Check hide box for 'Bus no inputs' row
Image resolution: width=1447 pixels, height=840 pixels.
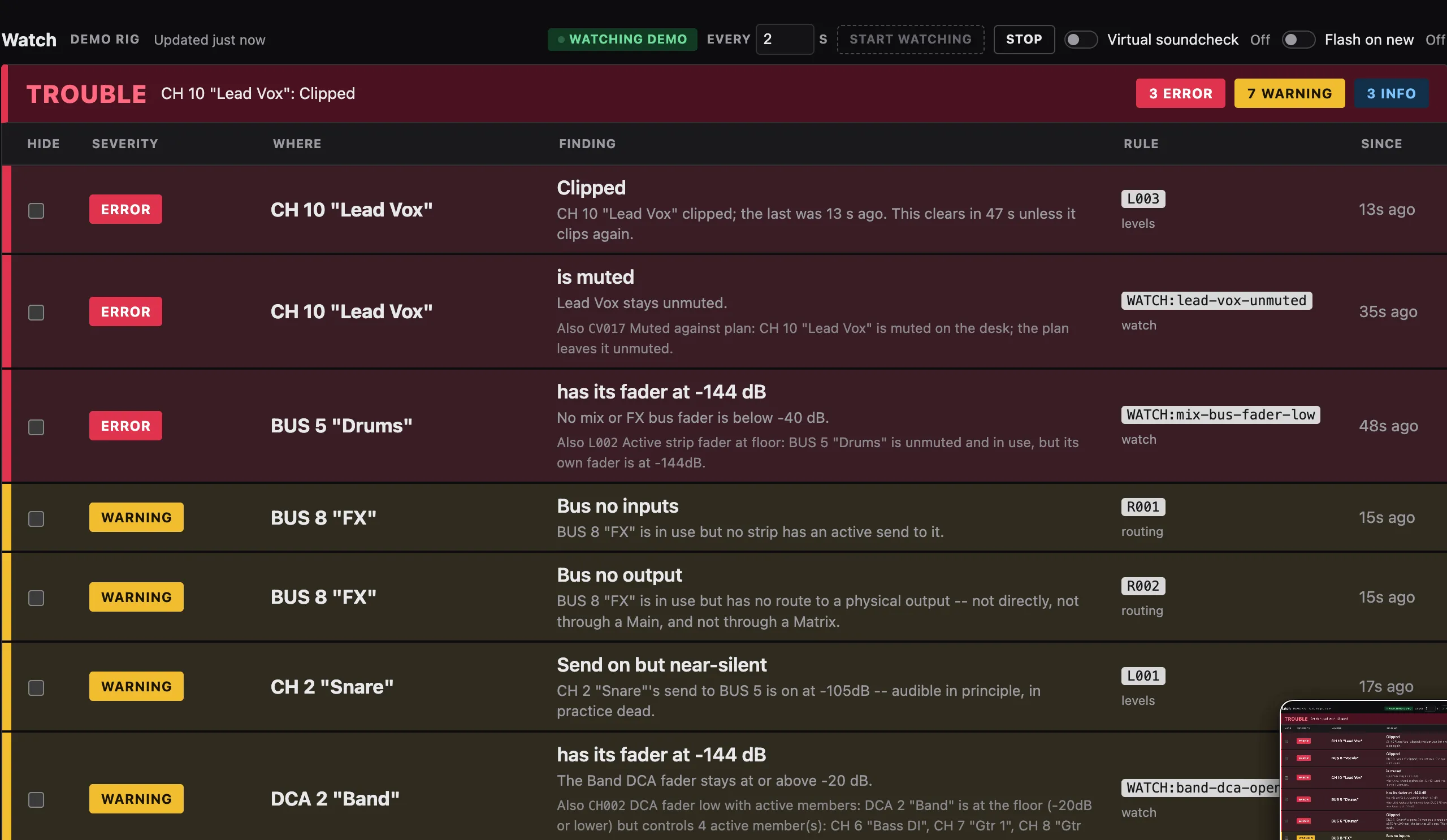tap(36, 519)
